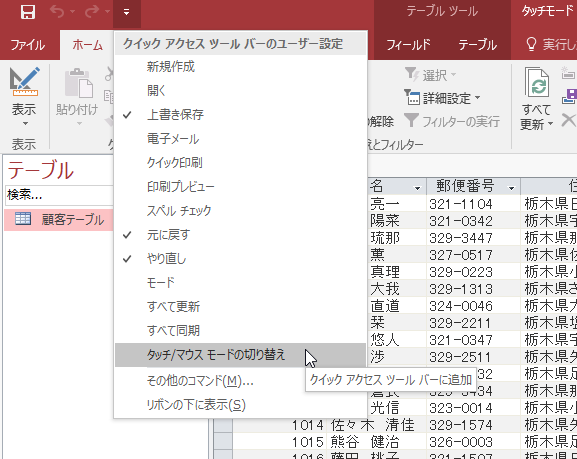
Task: Click the 郵便番号 column header
Action: pyautogui.click(x=473, y=186)
